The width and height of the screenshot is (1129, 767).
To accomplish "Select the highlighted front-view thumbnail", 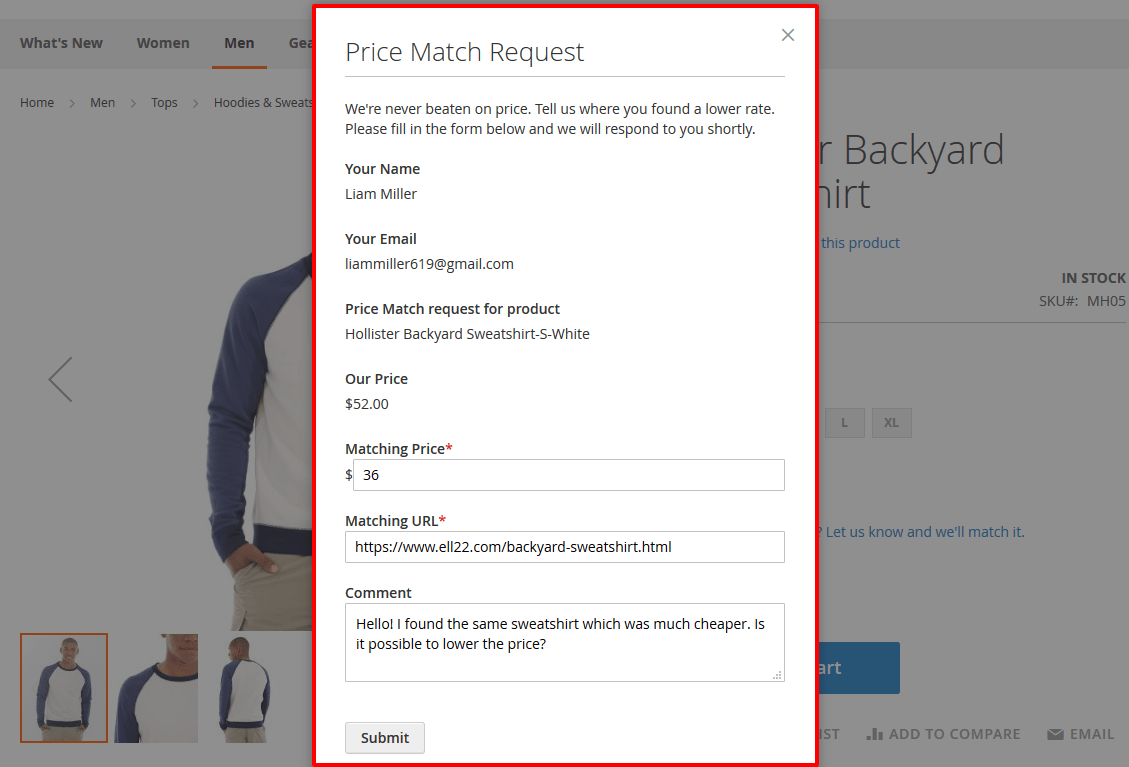I will coord(64,687).
